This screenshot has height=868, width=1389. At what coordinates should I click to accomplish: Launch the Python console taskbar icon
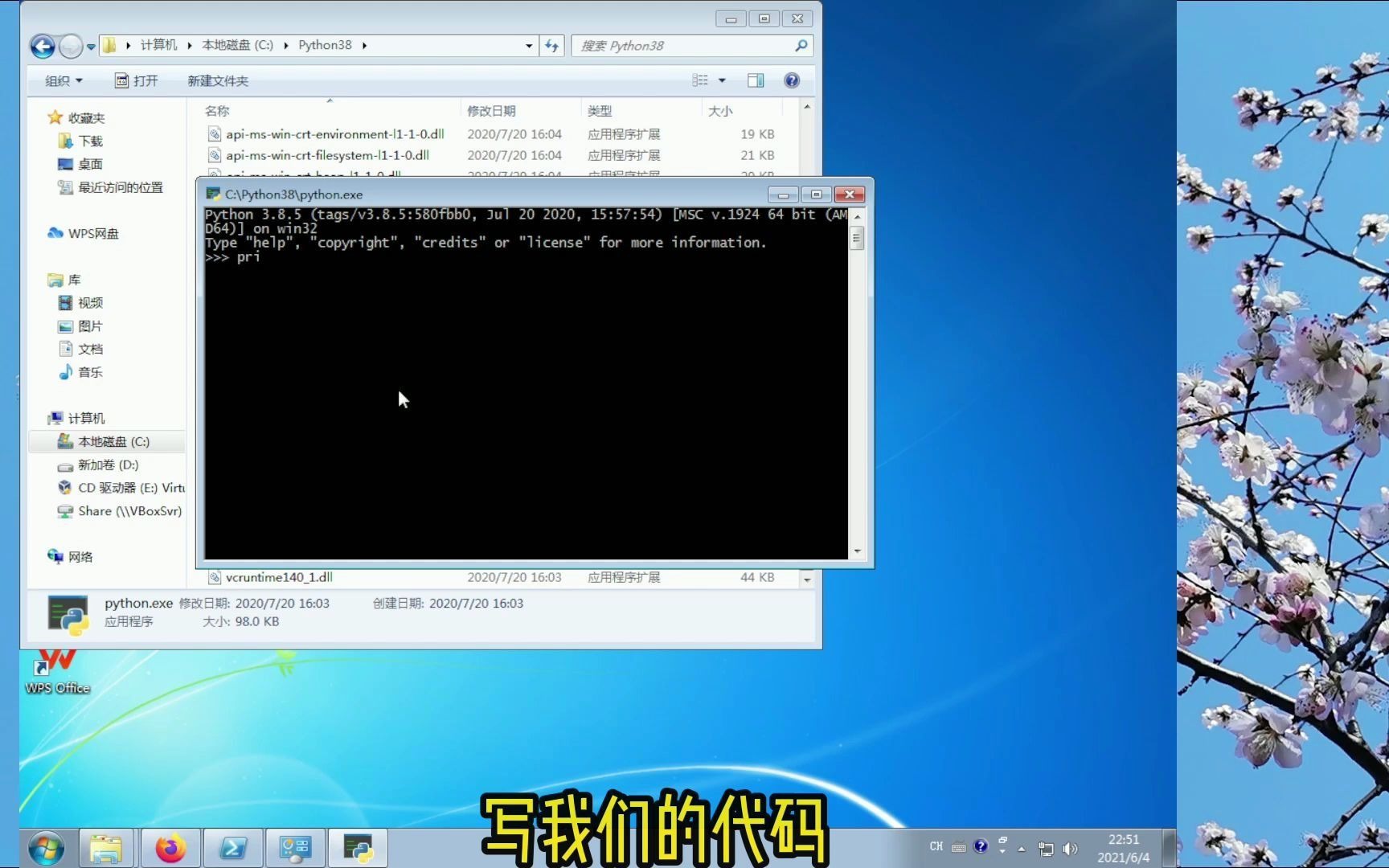tap(358, 847)
